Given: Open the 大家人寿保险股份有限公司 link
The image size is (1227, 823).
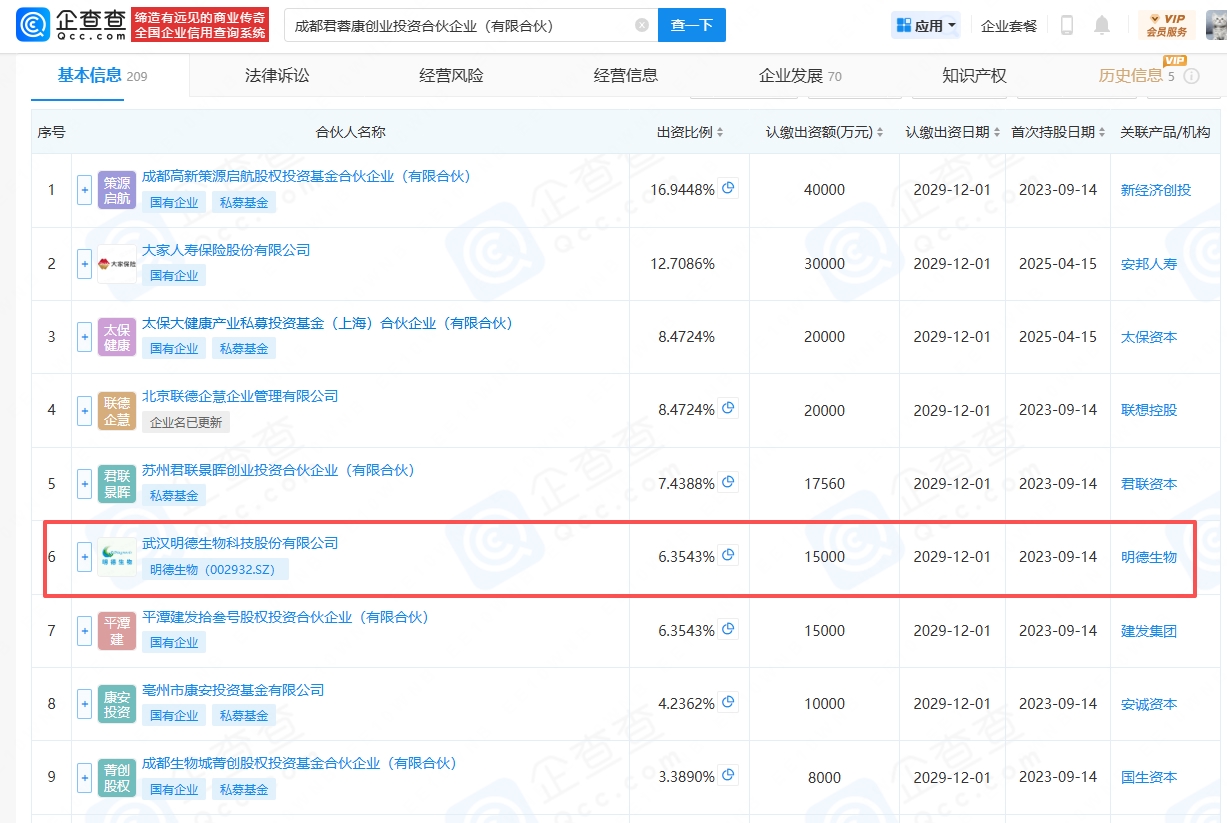Looking at the screenshot, I should pos(226,250).
